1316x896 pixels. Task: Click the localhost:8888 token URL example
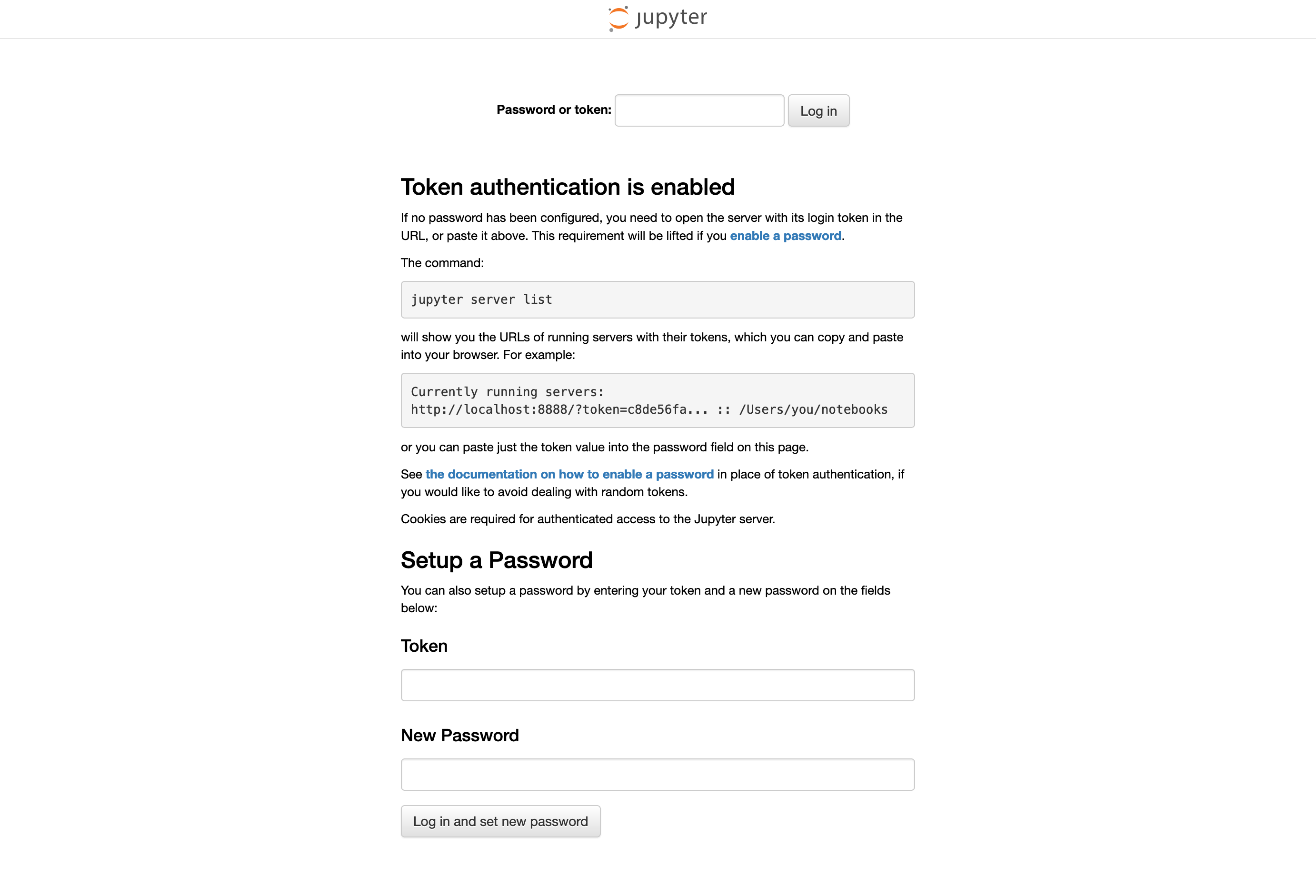559,409
